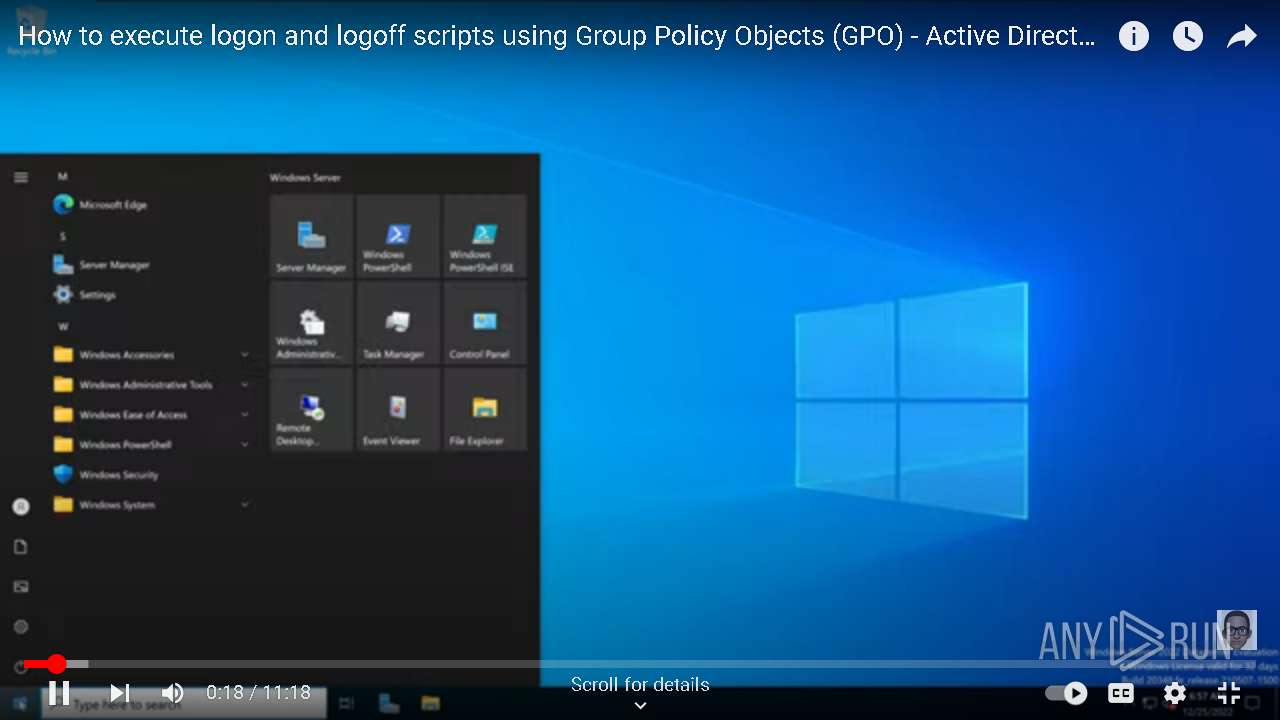1280x720 pixels.
Task: Open Settings from Start sidebar
Action: pos(20,627)
